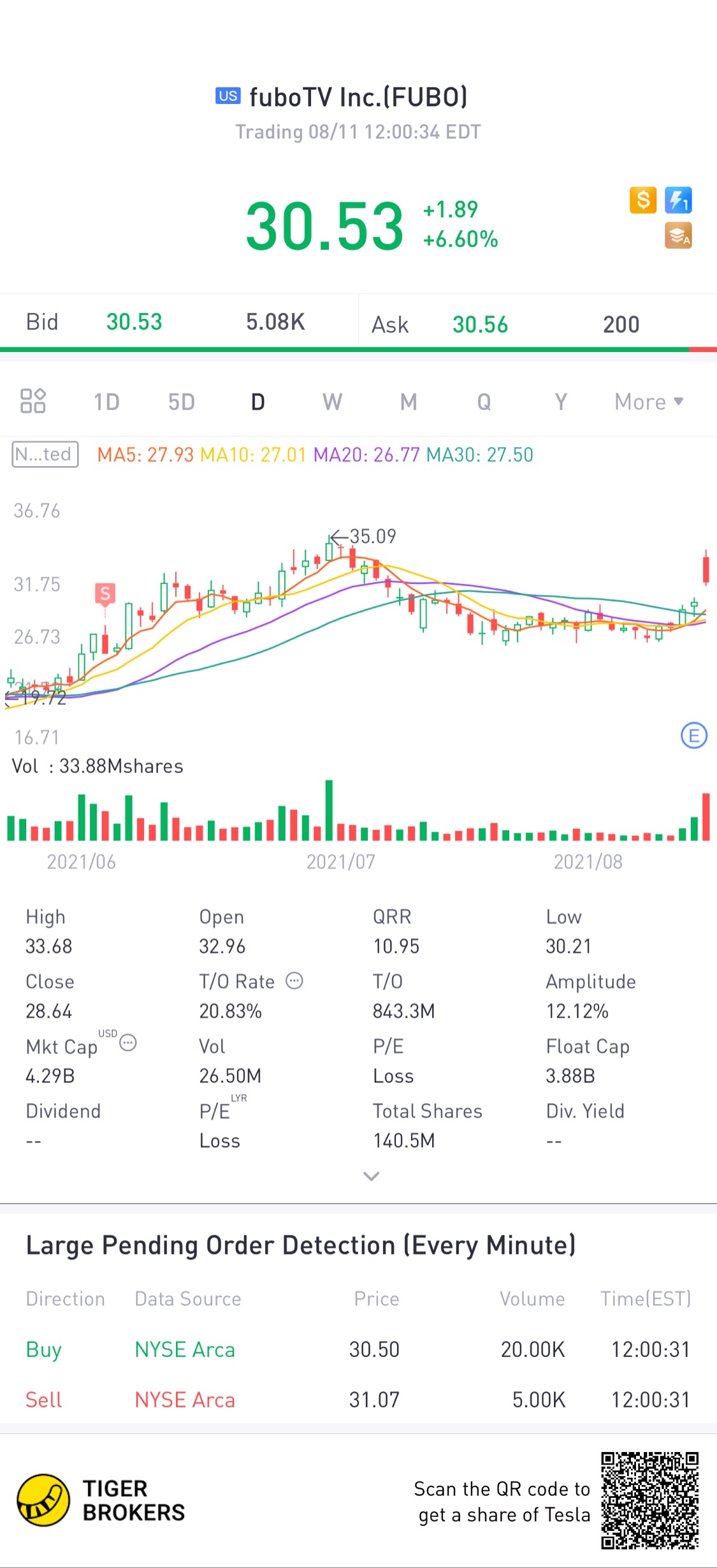Tap the Float Cap value 3.88B
This screenshot has height=1568, width=717.
click(x=571, y=1076)
